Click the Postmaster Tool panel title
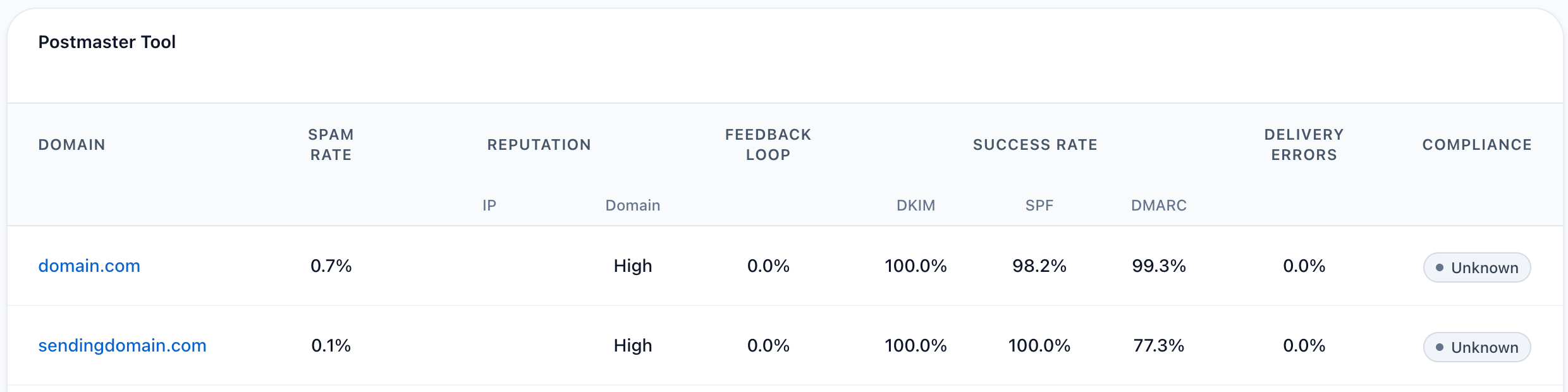This screenshot has height=392, width=1568. point(107,42)
